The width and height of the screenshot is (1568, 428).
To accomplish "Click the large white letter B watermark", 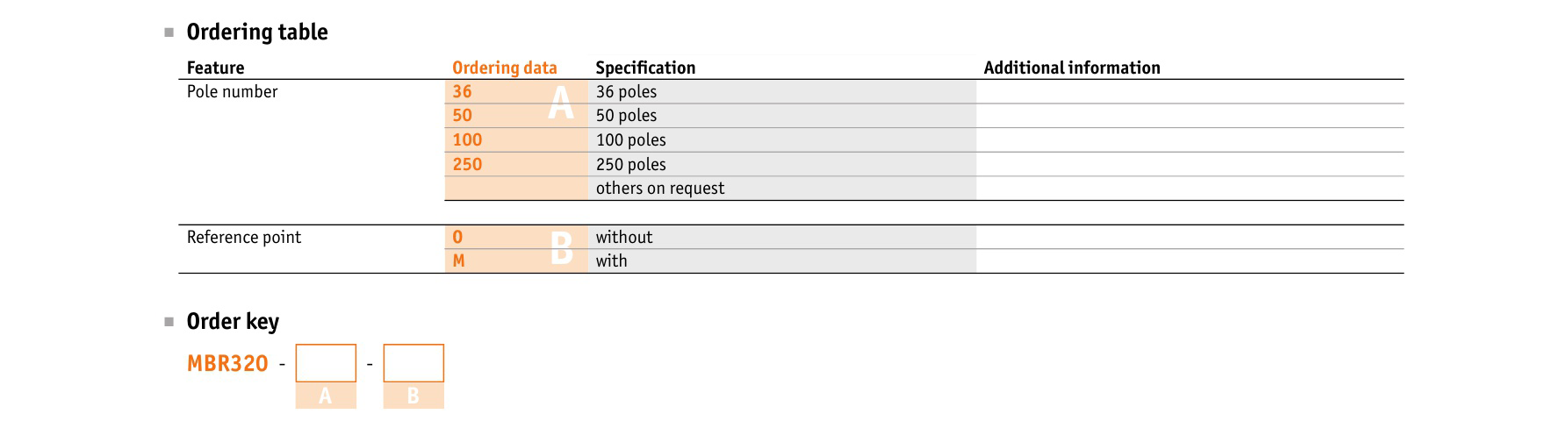I will tap(562, 248).
